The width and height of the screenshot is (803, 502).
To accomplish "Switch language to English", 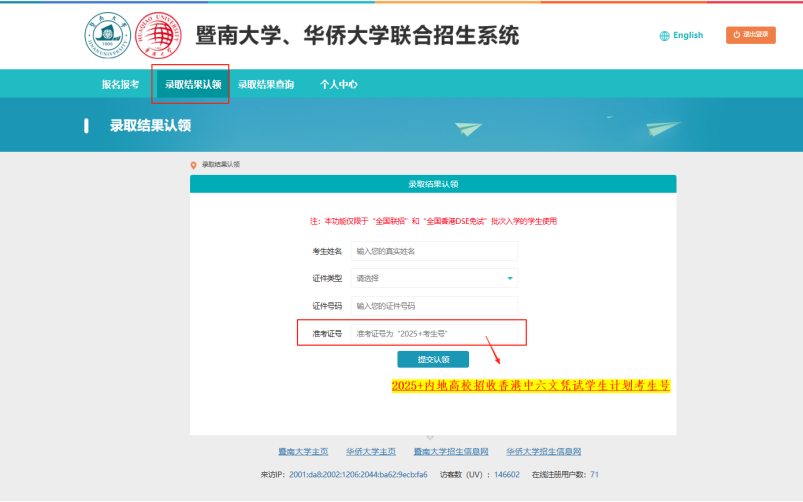I will tap(688, 35).
